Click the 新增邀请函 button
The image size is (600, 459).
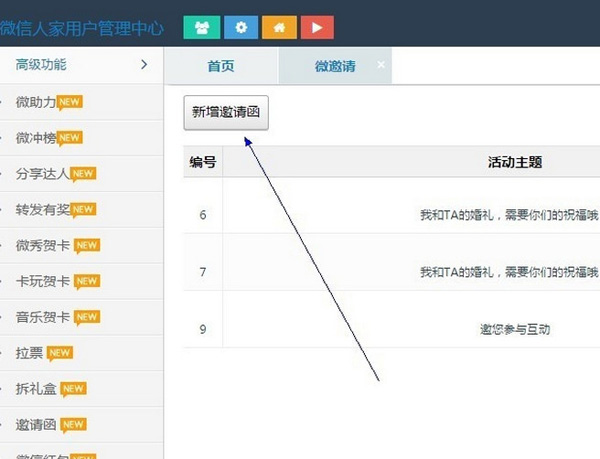pos(226,112)
